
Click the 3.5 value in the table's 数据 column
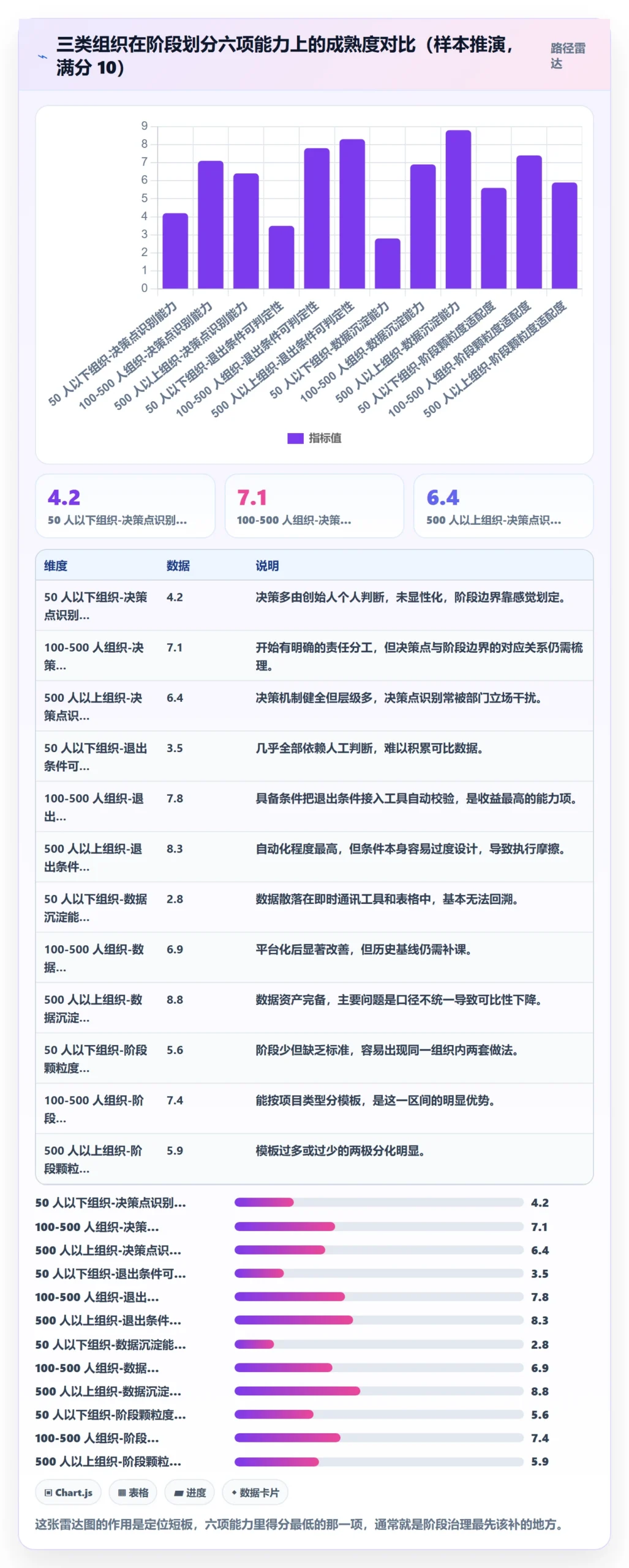(175, 748)
